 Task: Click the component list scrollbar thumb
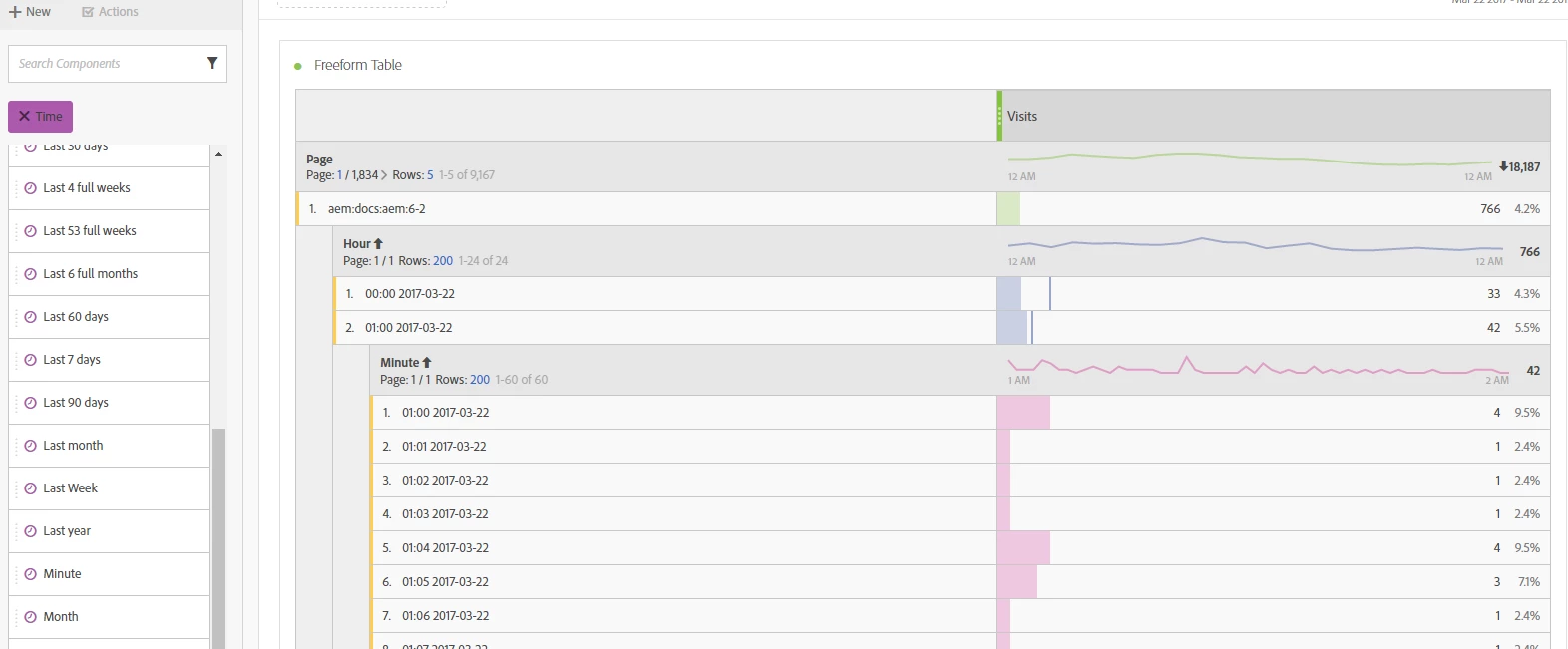[x=218, y=538]
